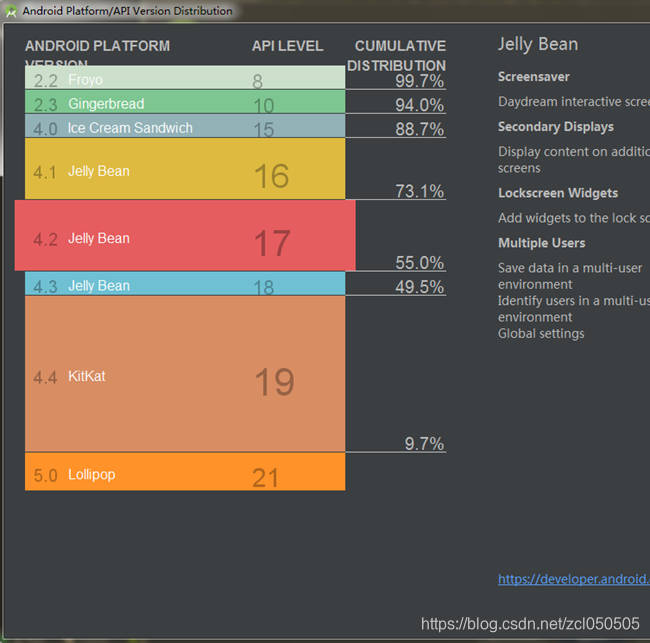650x643 pixels.
Task: Click the 94.0% cumulative distribution value
Action: tap(420, 105)
